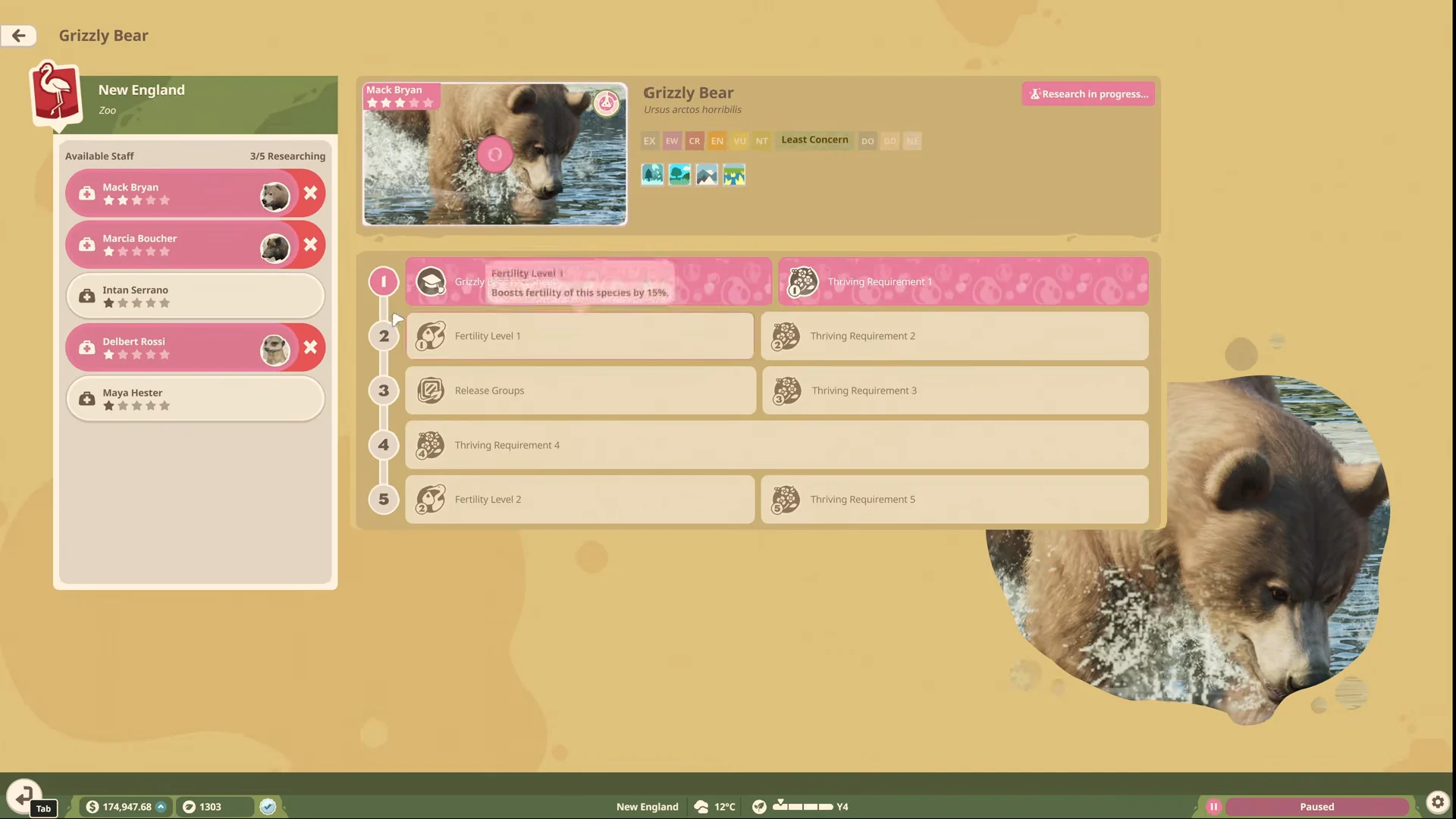Select level 2 Fertility Level 1

pyautogui.click(x=580, y=336)
